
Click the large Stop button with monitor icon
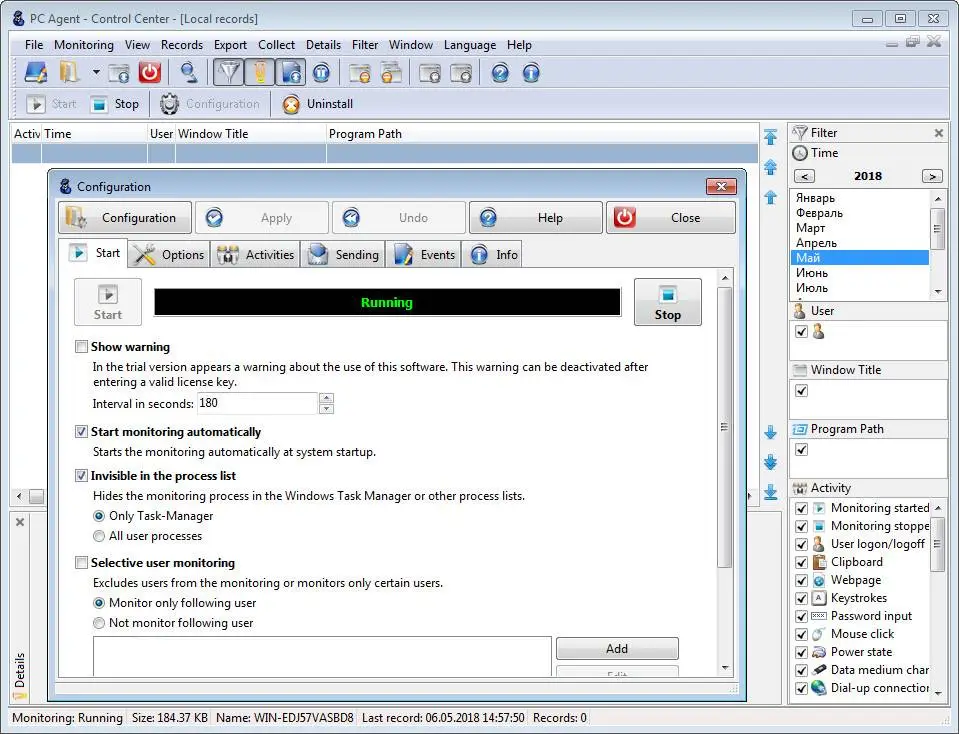pos(667,302)
